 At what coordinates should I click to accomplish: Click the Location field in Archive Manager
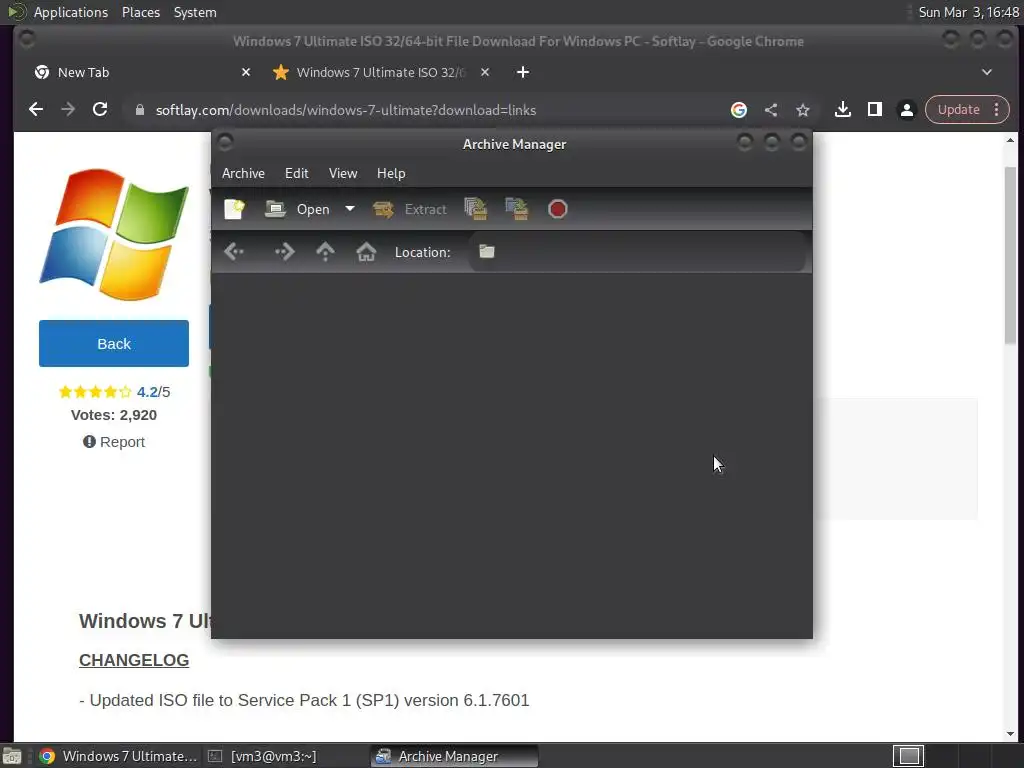pyautogui.click(x=637, y=251)
